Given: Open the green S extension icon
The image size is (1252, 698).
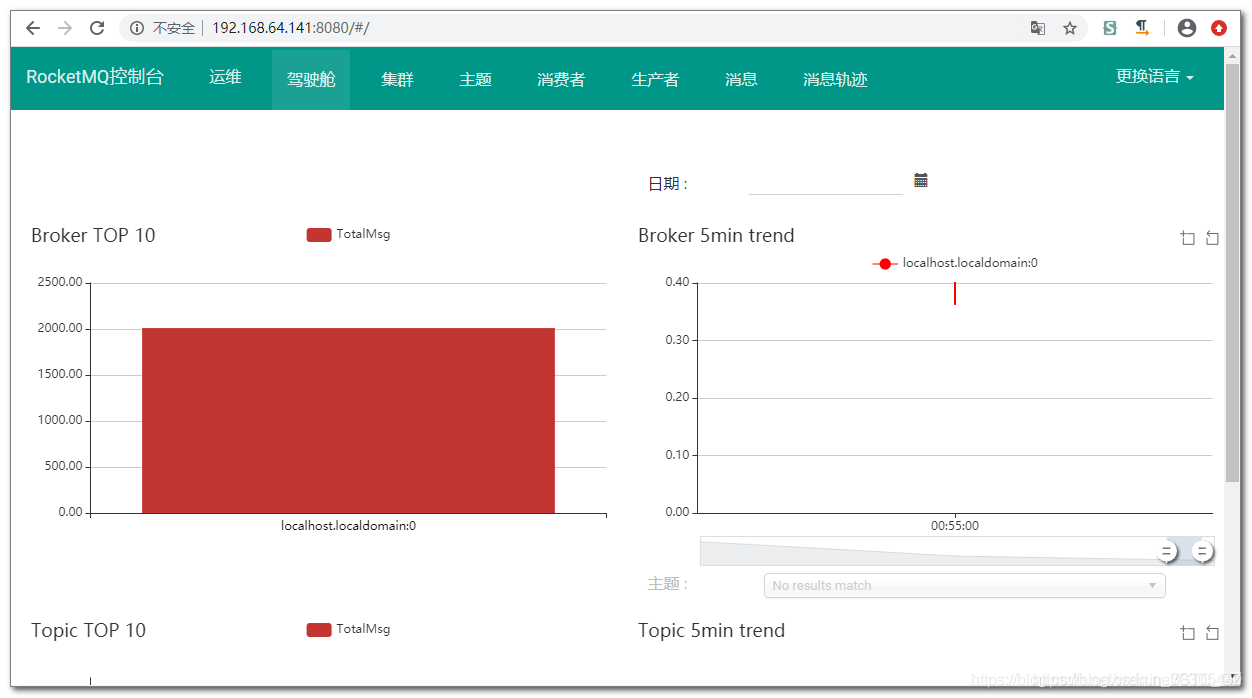Looking at the screenshot, I should [1110, 28].
